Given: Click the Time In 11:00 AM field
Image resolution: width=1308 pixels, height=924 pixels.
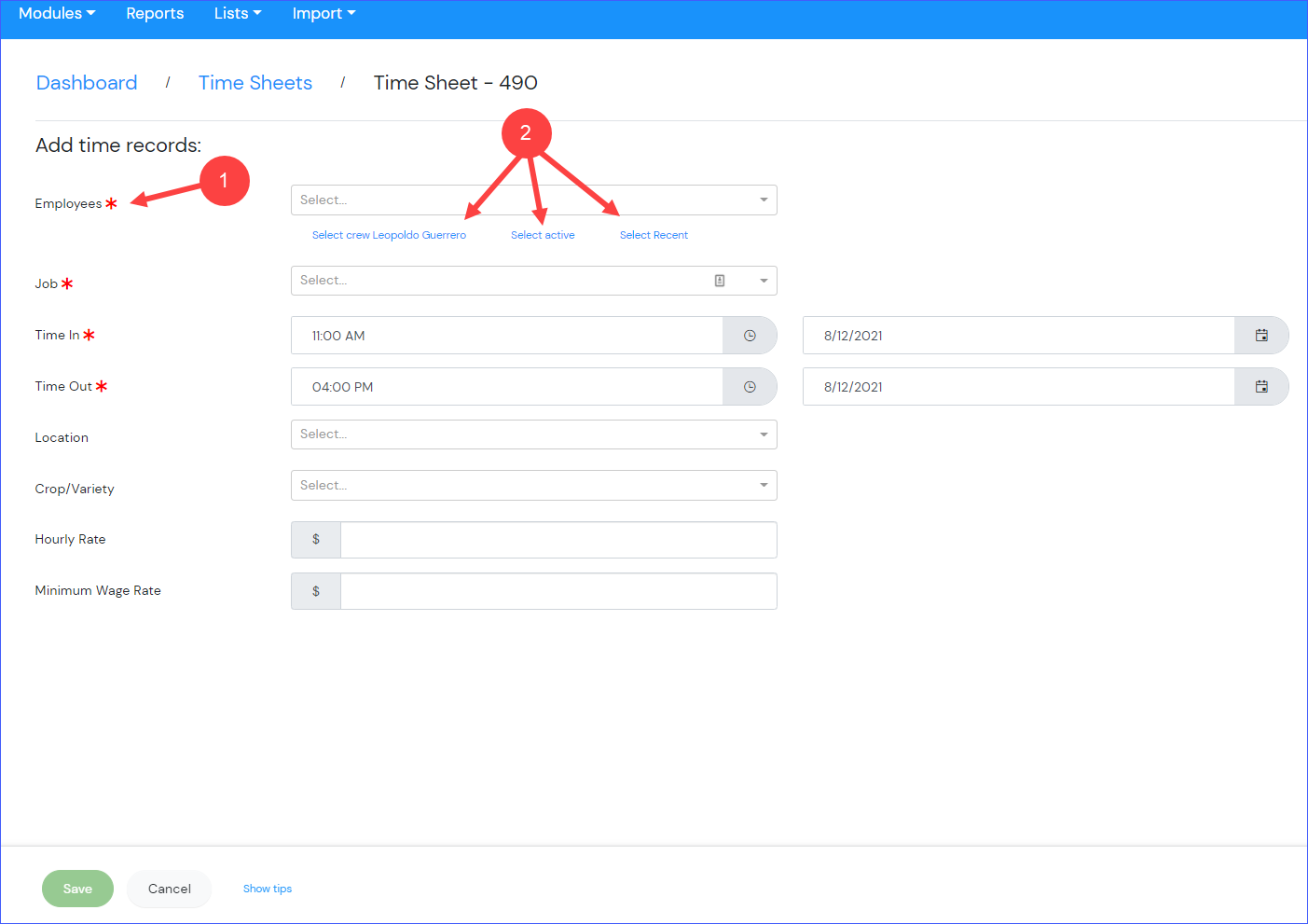Looking at the screenshot, I should (507, 336).
